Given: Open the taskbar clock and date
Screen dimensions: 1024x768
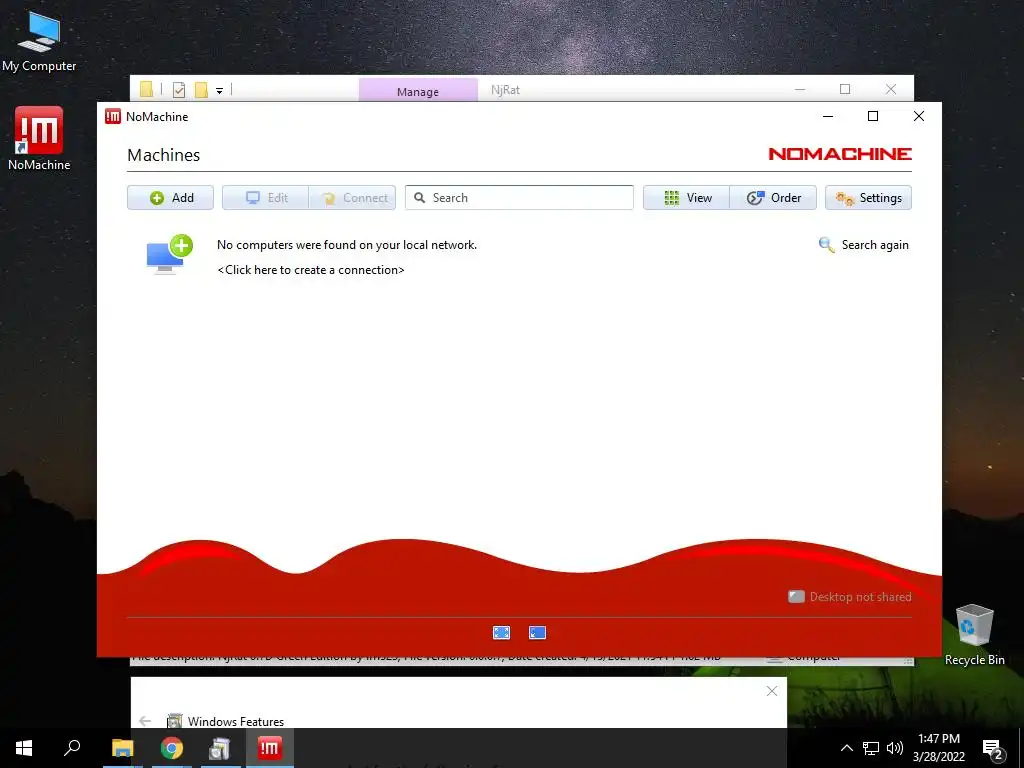Looking at the screenshot, I should tap(939, 748).
